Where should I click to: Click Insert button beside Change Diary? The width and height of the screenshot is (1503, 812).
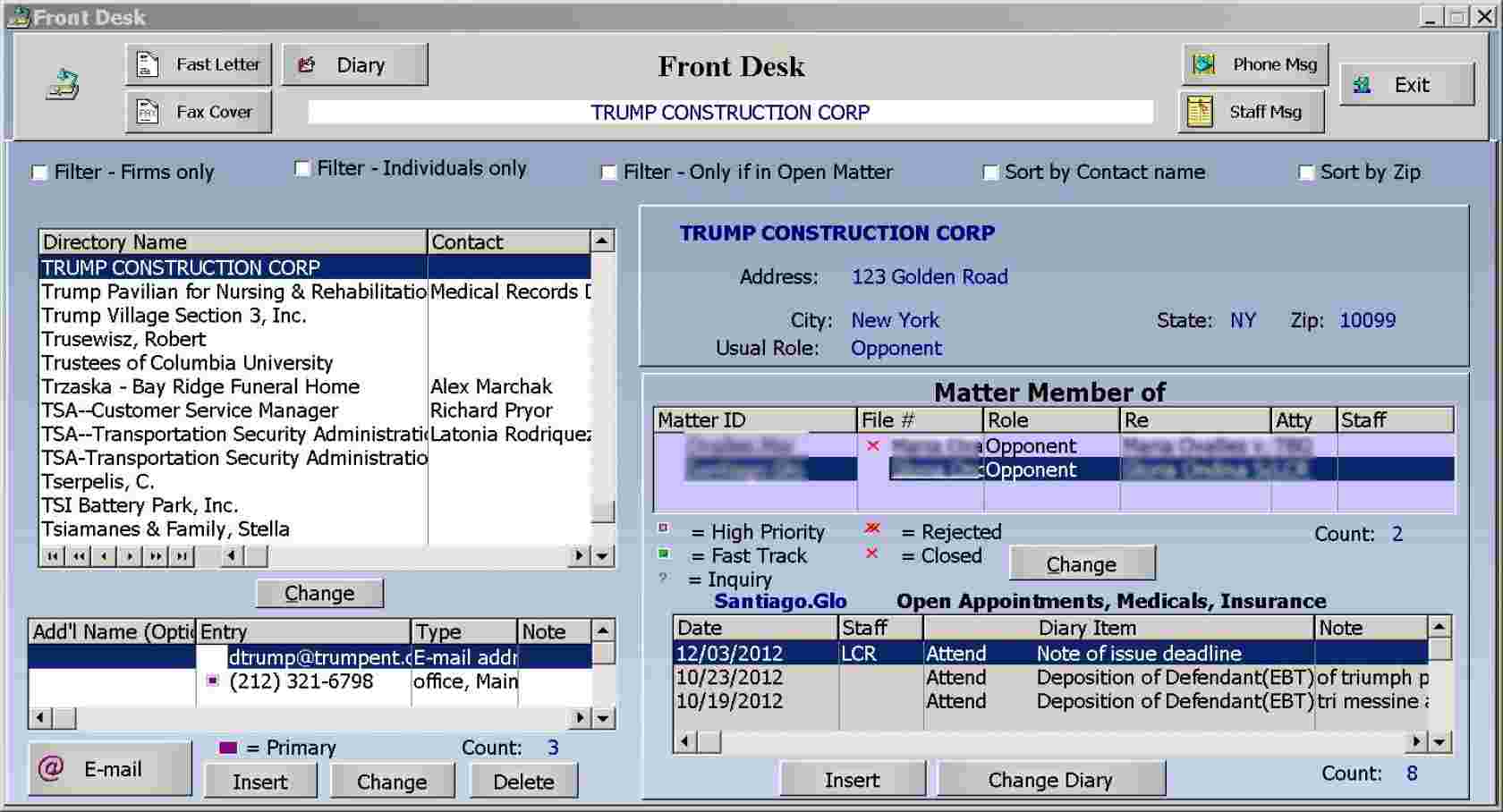(x=852, y=780)
